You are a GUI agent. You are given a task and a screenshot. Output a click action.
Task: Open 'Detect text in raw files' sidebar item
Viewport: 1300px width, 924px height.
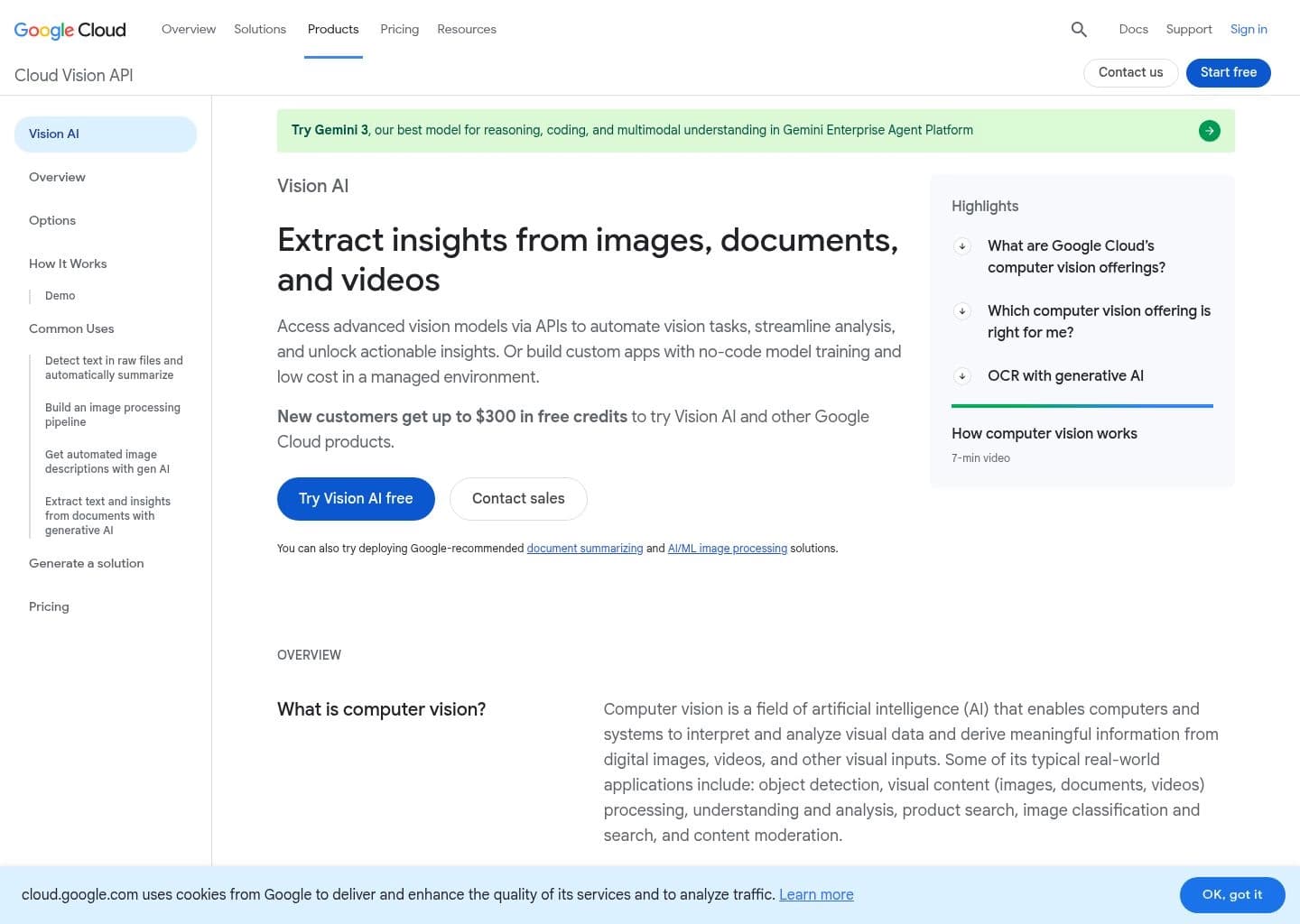click(x=114, y=367)
